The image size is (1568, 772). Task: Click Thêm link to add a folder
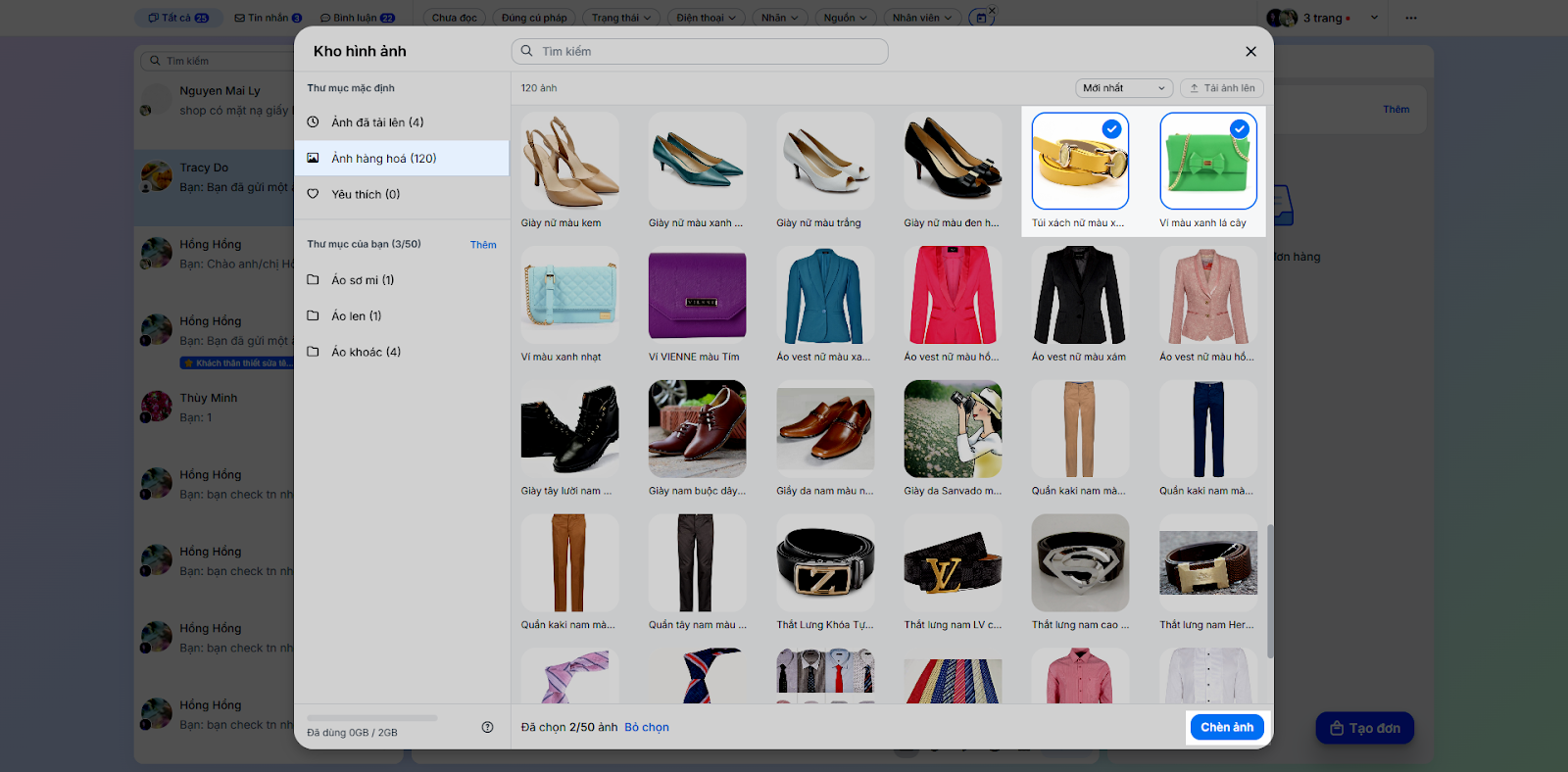pyautogui.click(x=483, y=245)
